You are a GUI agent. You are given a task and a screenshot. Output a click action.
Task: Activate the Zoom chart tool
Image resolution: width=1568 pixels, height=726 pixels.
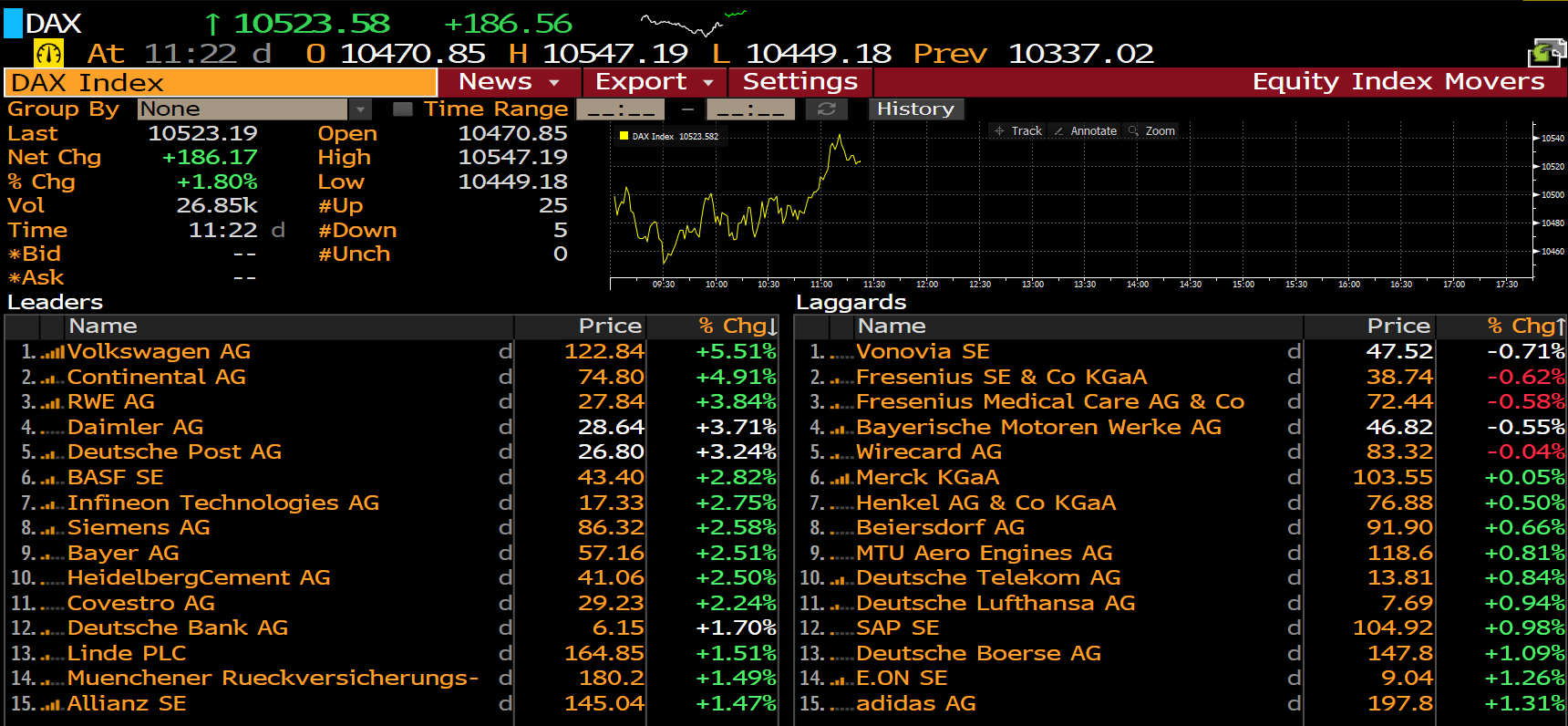point(1152,131)
